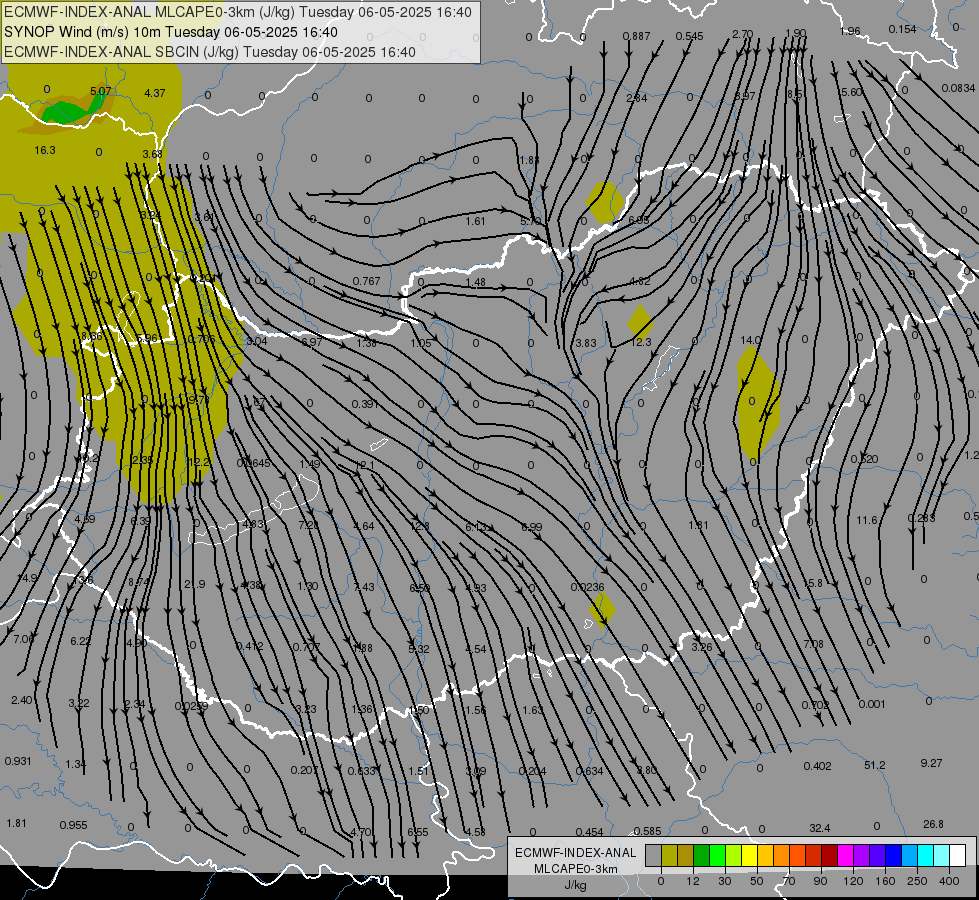This screenshot has width=979, height=900.
Task: Click the map value 0.545
Action: pyautogui.click(x=690, y=36)
